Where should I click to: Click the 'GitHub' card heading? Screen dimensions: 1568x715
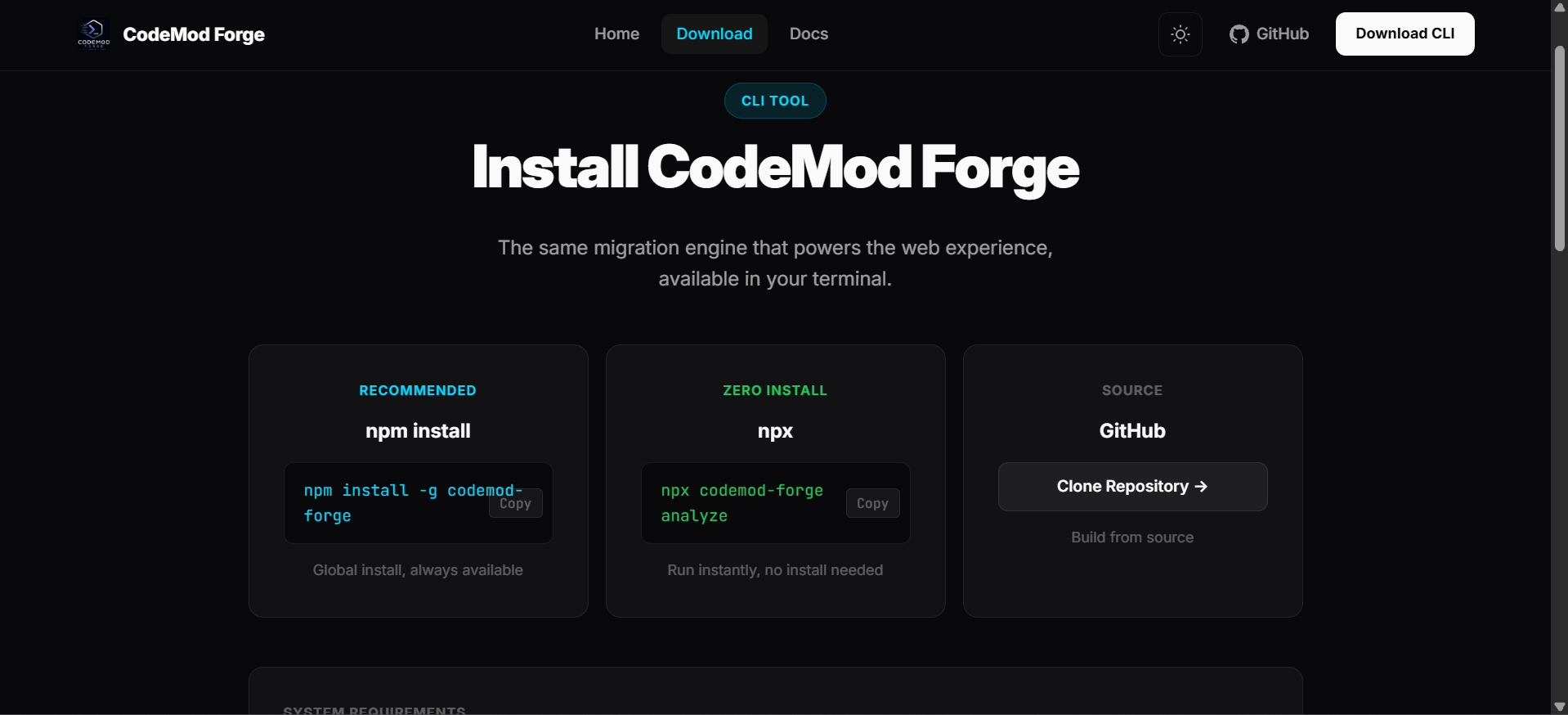pos(1132,431)
